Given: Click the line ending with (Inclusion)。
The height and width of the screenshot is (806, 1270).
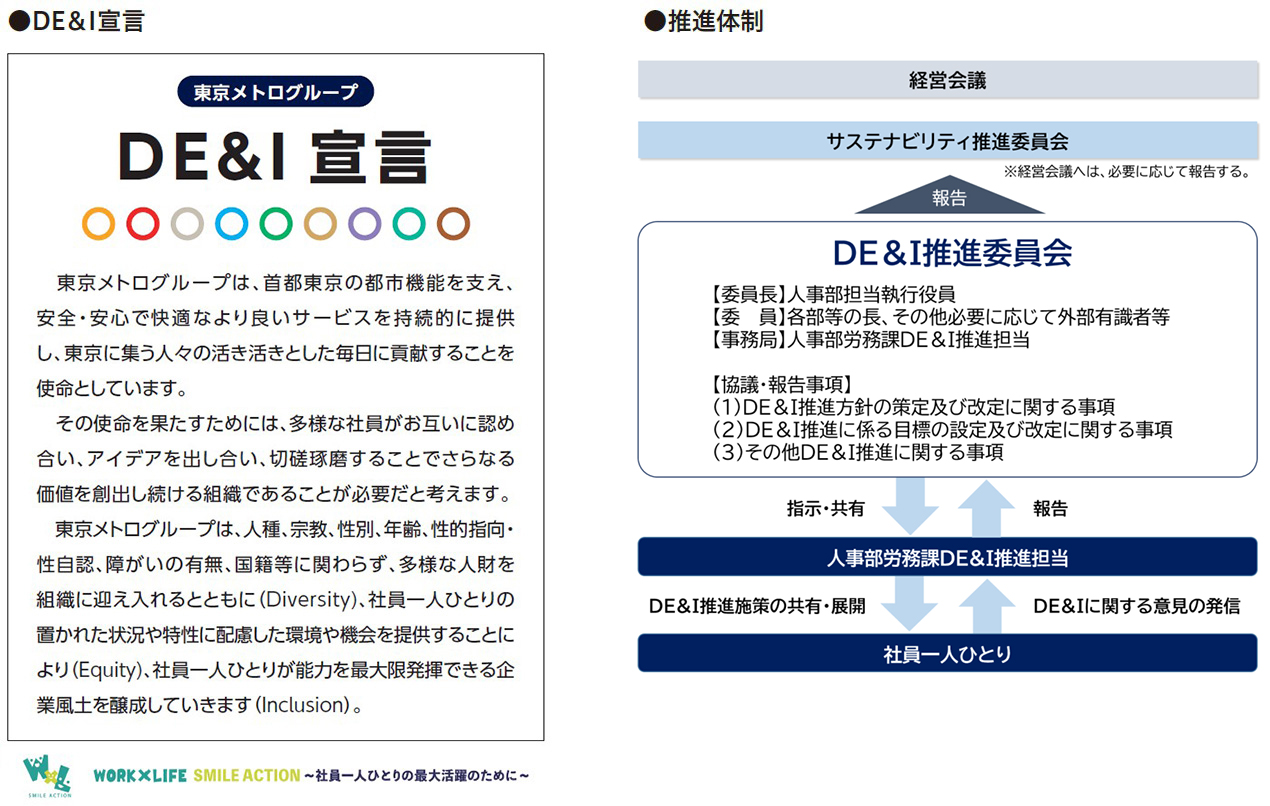Looking at the screenshot, I should click(x=199, y=704).
